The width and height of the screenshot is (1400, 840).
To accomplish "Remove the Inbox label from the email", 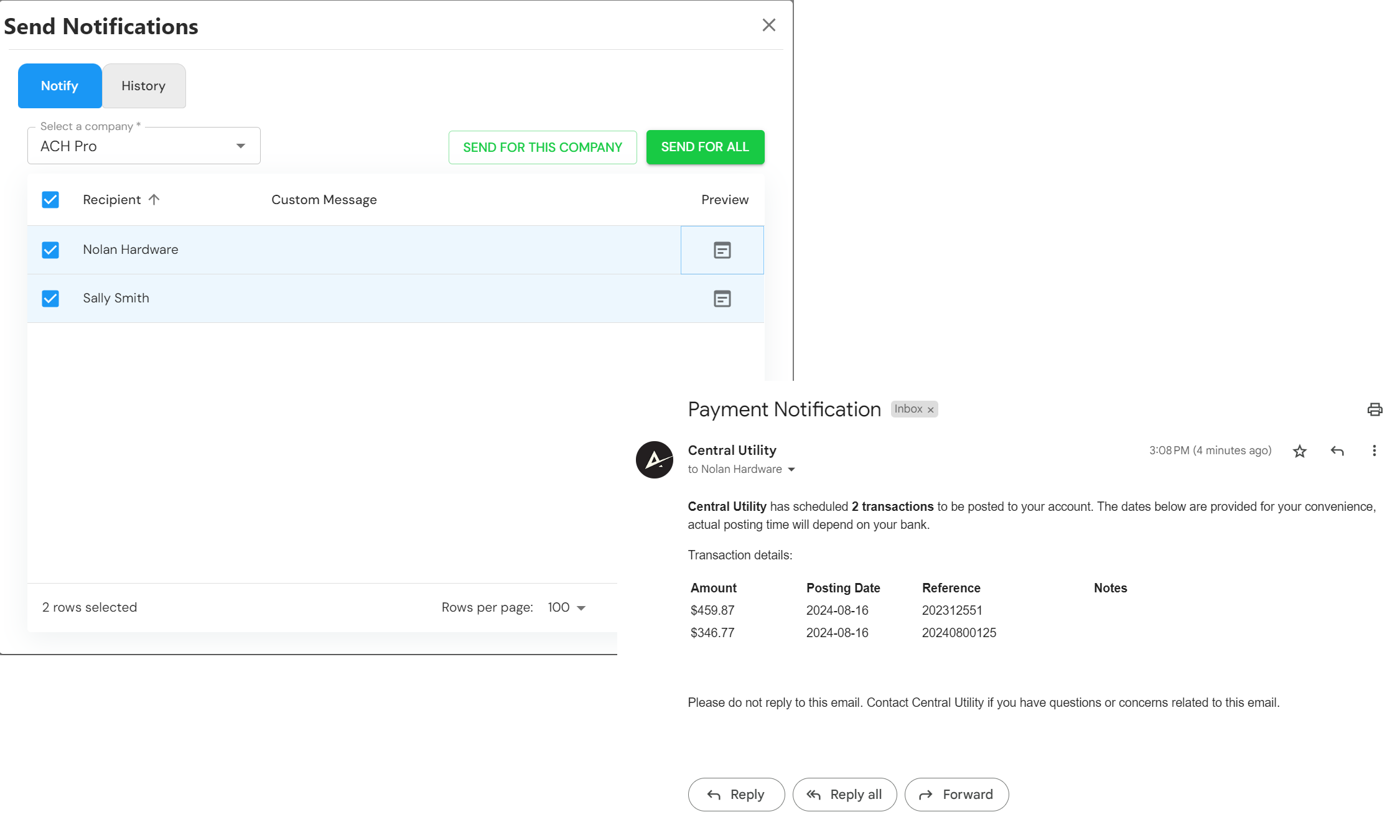I will coord(931,410).
